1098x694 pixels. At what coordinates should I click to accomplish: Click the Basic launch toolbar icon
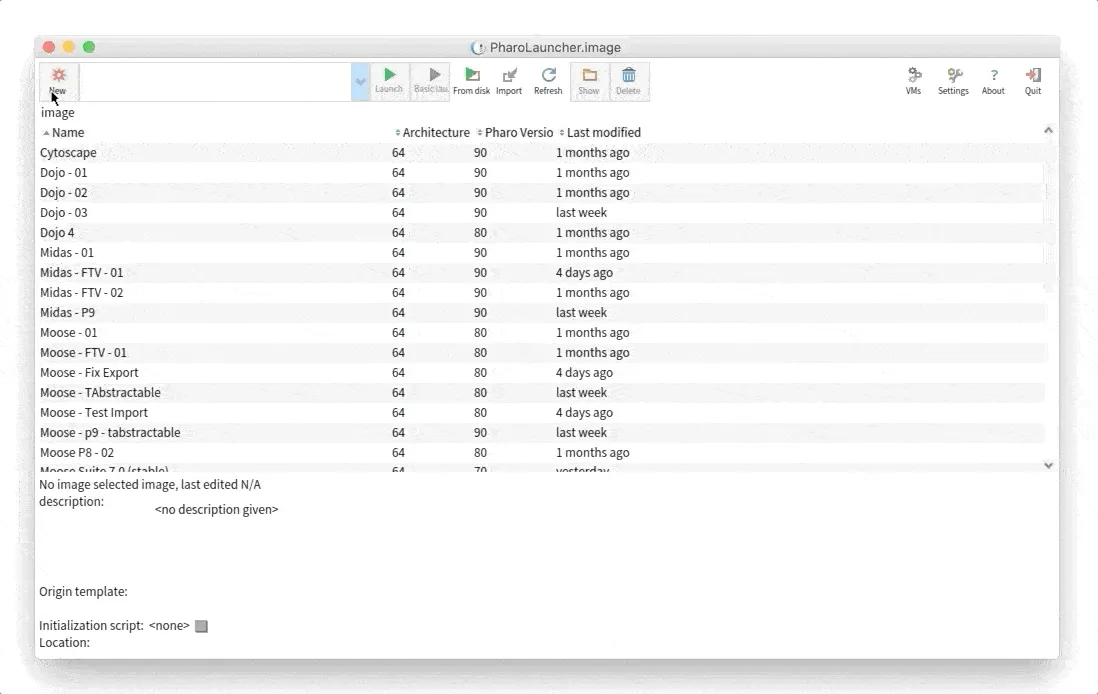point(431,81)
